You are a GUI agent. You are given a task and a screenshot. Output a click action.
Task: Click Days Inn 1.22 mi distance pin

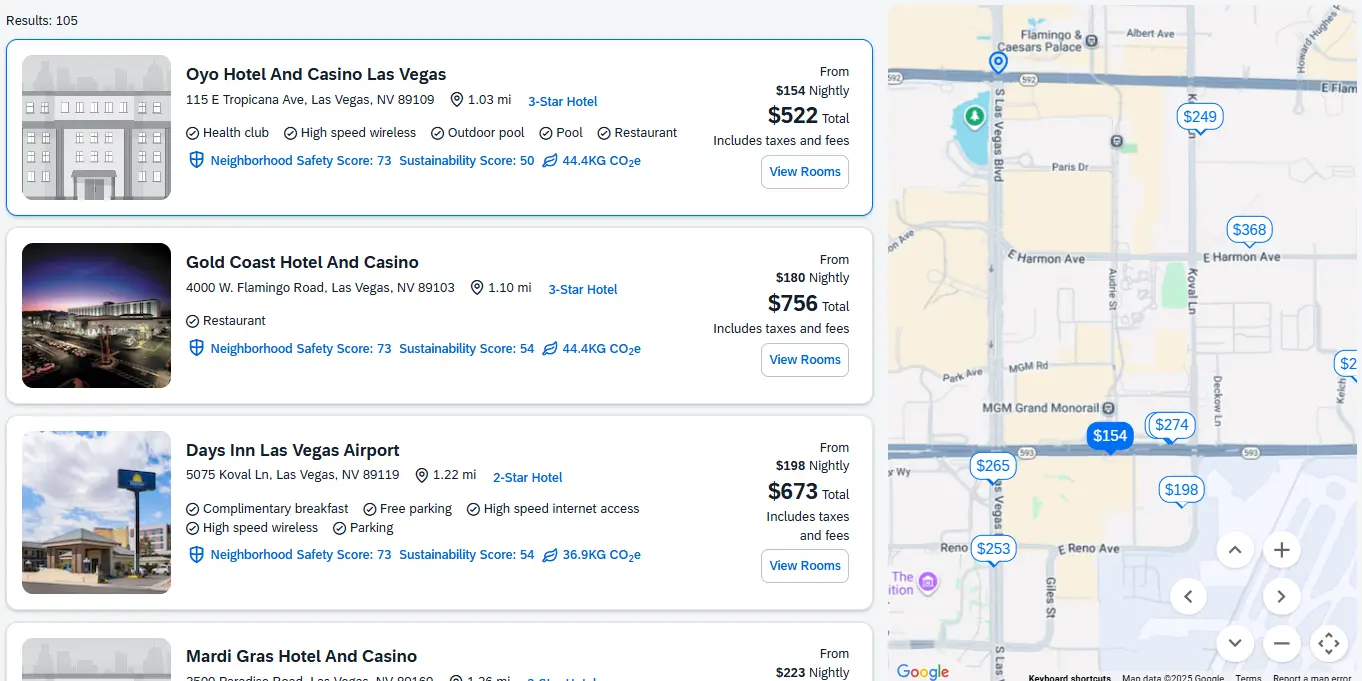click(x=422, y=476)
